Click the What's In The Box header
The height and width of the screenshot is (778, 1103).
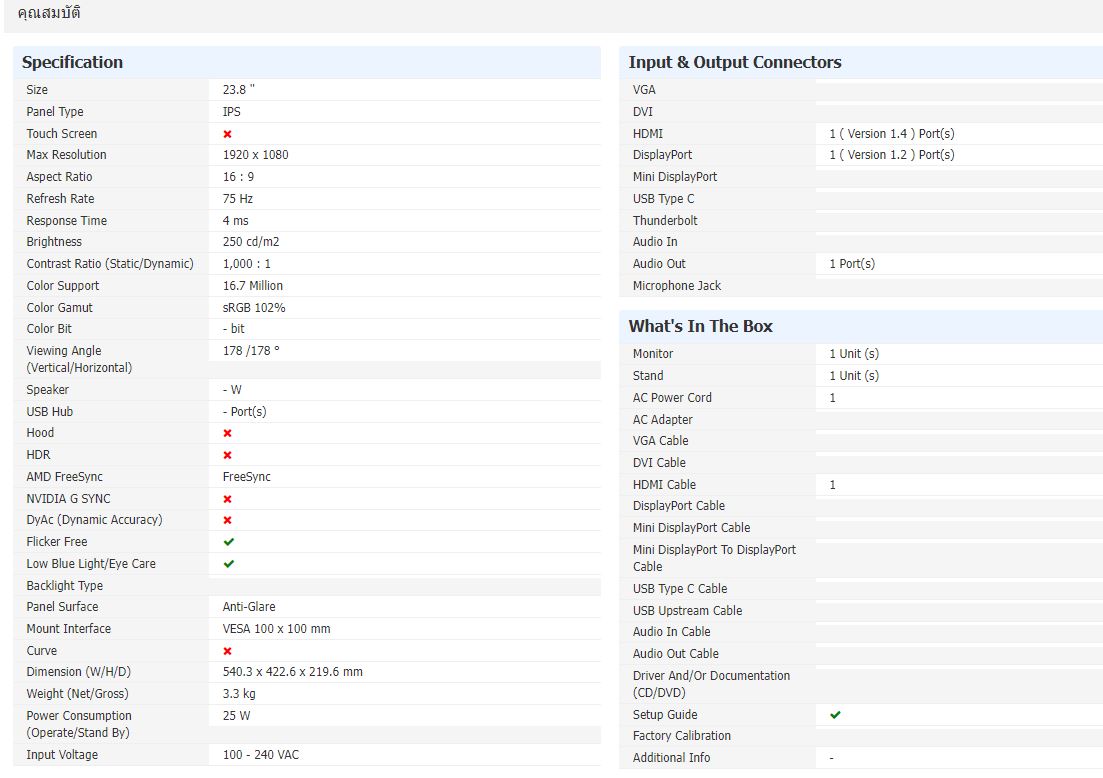(700, 326)
